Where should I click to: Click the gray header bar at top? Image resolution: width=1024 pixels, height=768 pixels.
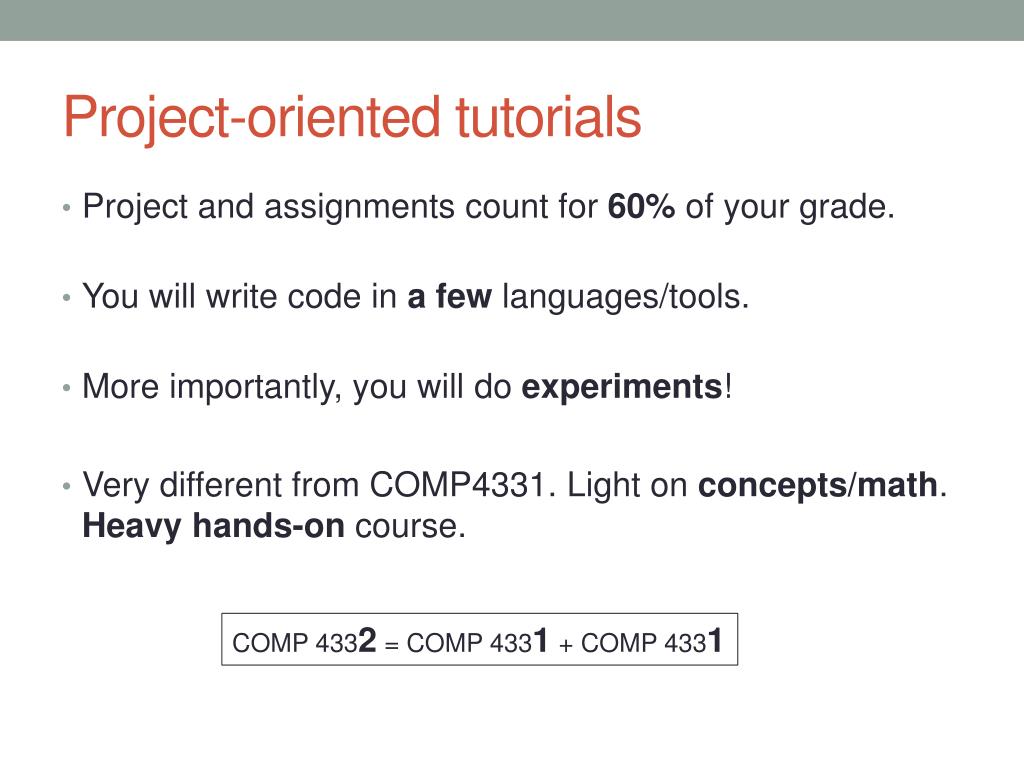pyautogui.click(x=512, y=20)
